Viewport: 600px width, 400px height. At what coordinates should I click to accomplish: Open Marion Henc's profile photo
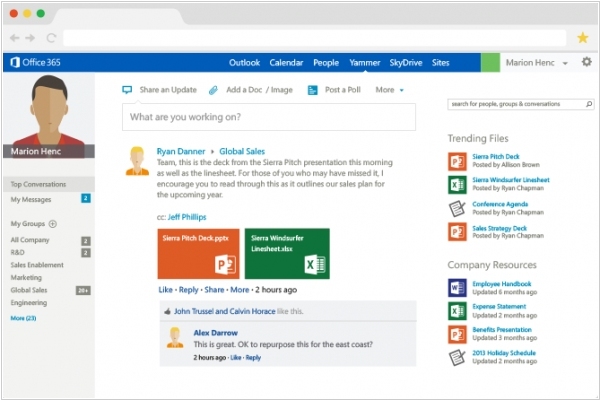click(x=49, y=115)
